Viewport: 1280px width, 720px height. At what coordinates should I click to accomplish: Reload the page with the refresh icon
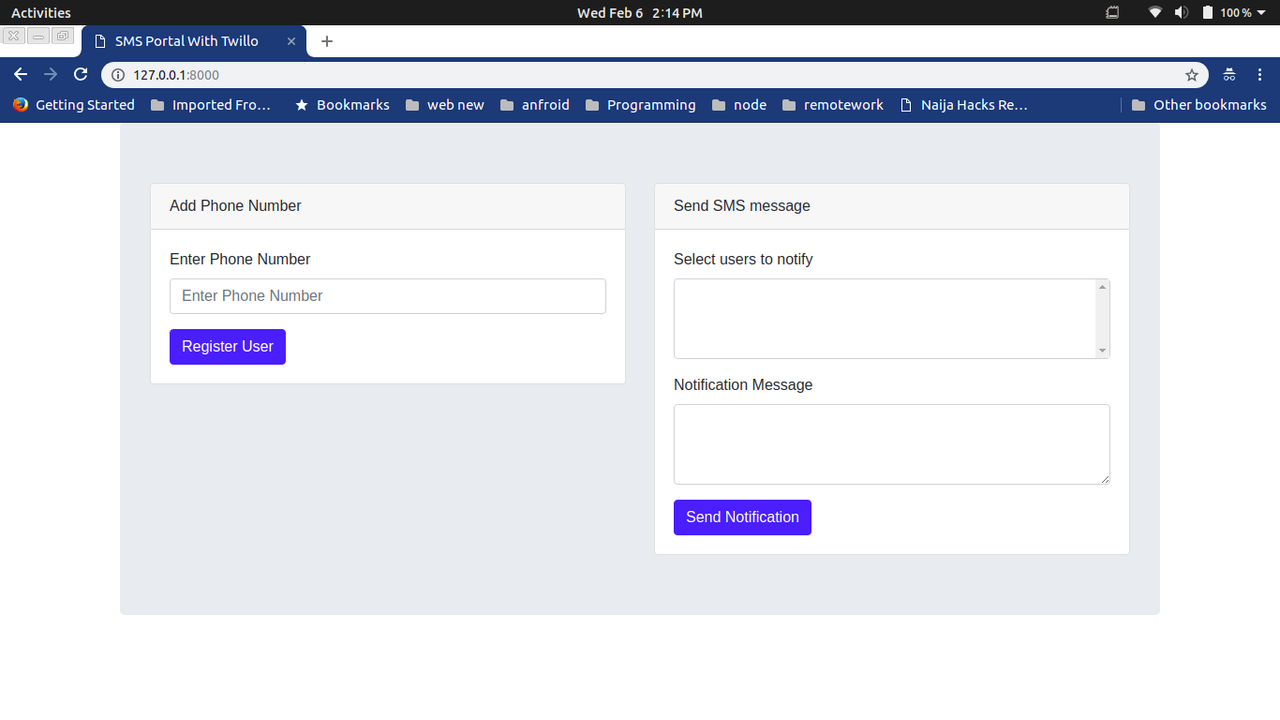[81, 75]
